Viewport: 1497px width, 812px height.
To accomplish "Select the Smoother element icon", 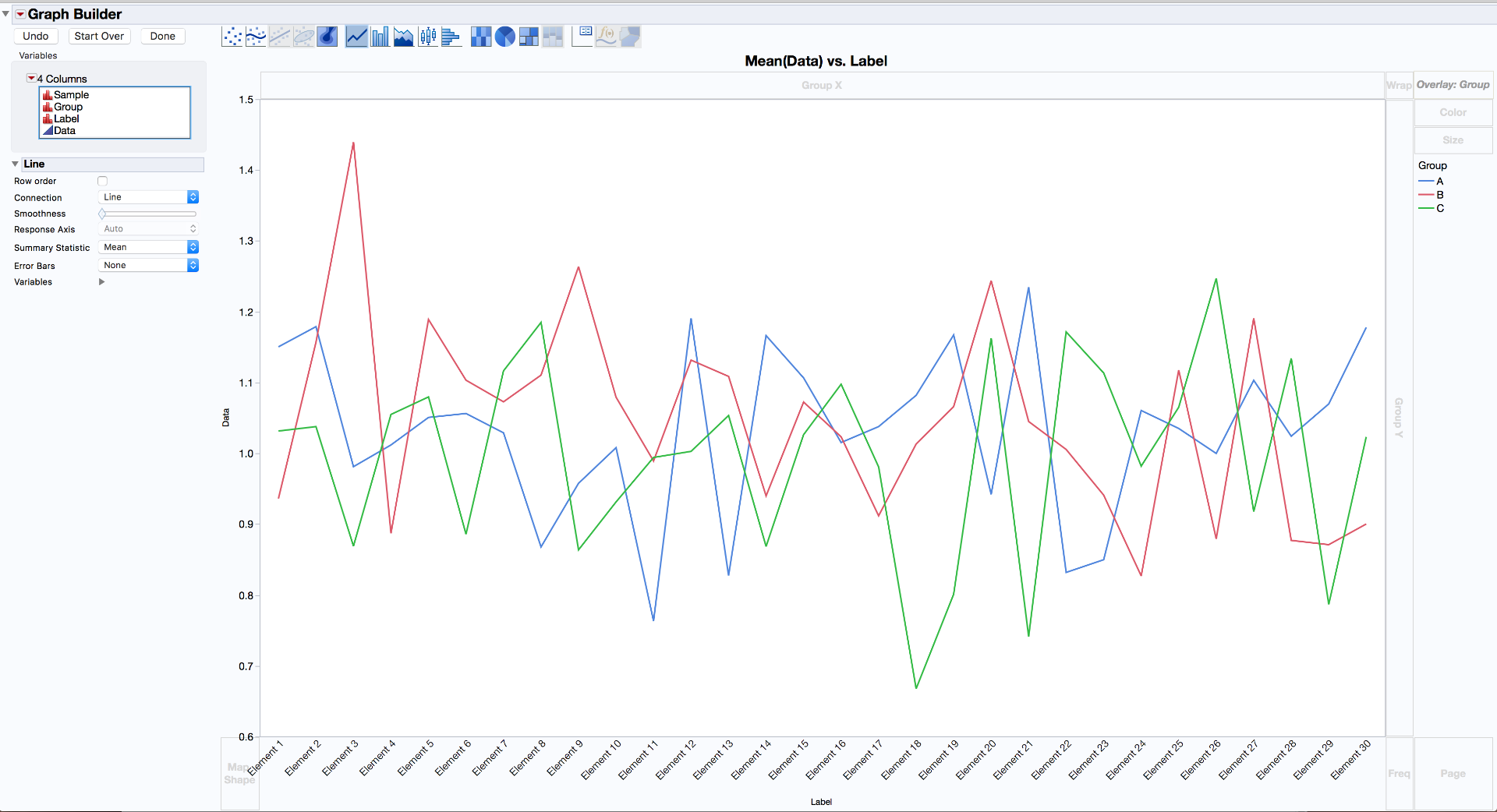I will (256, 37).
